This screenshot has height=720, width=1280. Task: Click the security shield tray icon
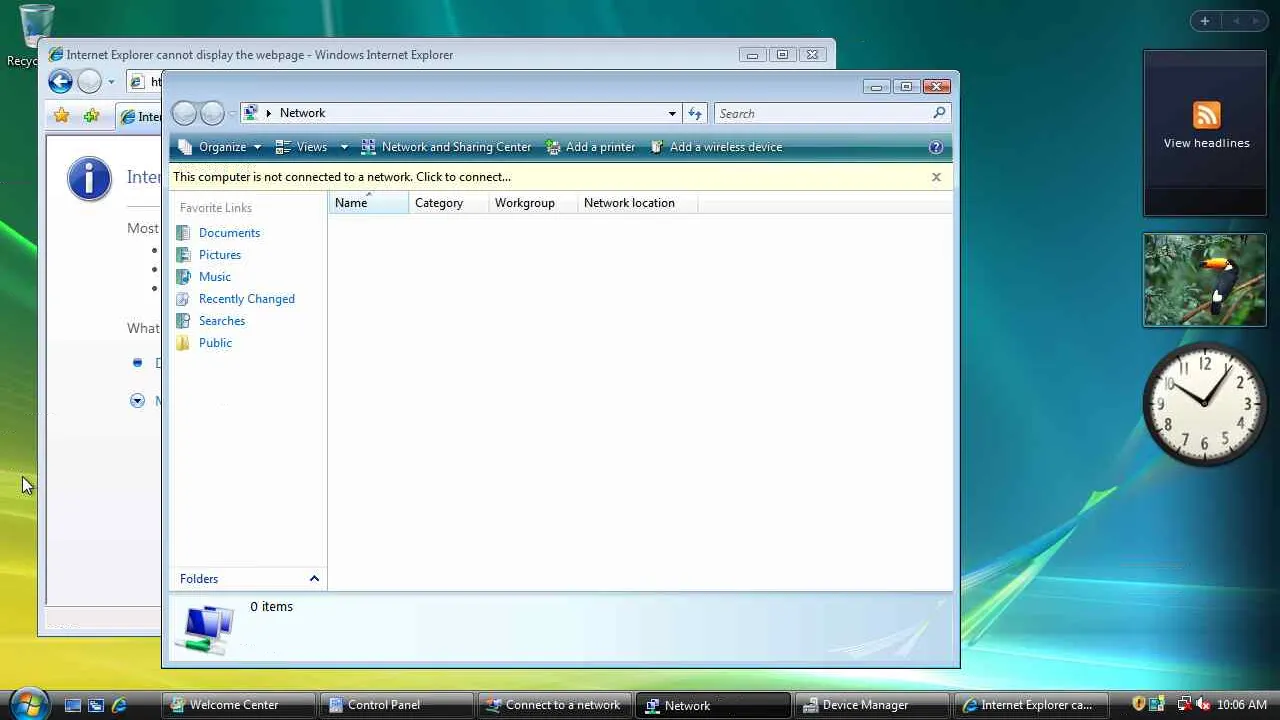pos(1138,705)
